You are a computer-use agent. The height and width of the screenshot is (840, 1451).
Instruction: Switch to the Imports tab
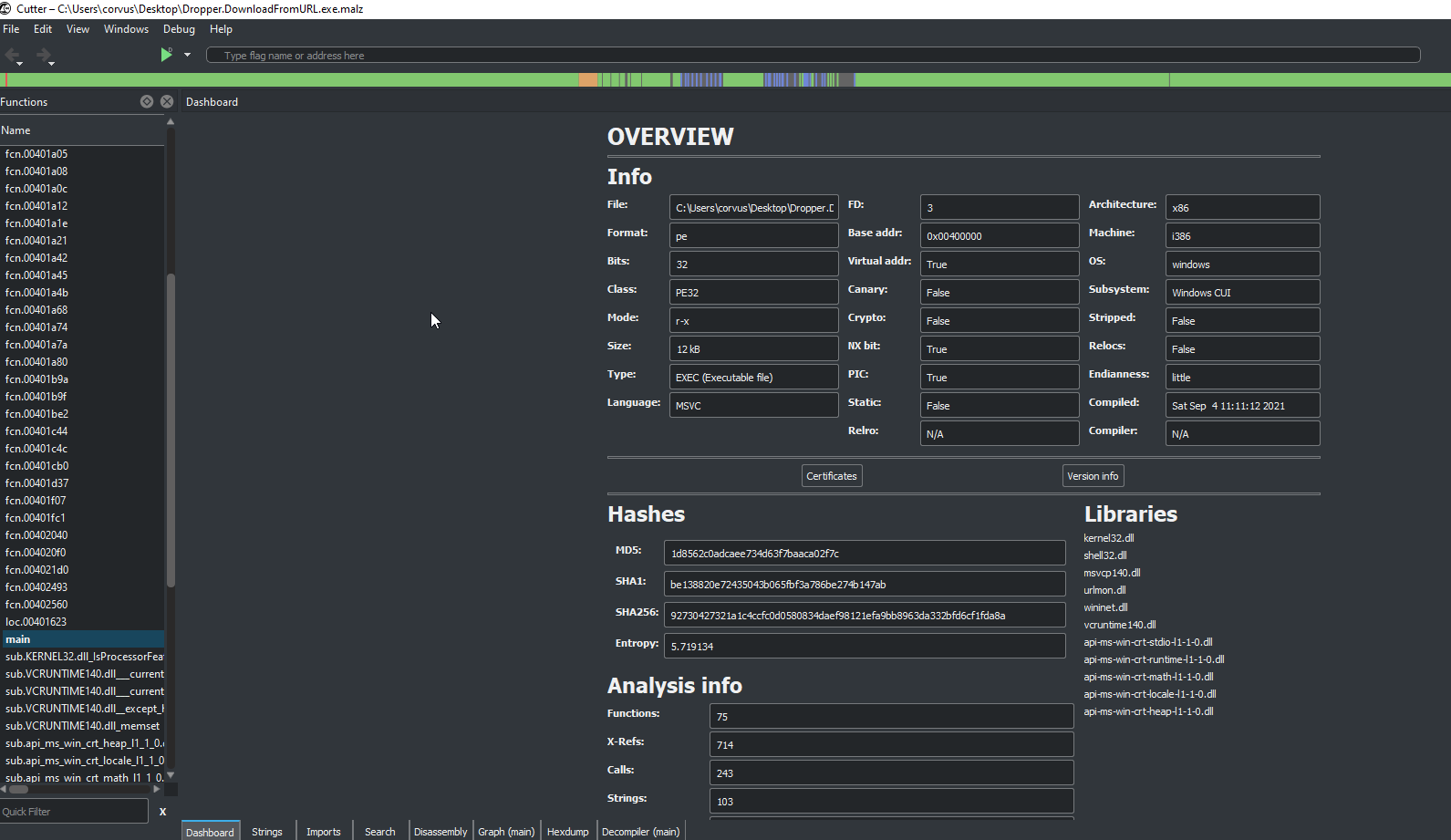323,832
